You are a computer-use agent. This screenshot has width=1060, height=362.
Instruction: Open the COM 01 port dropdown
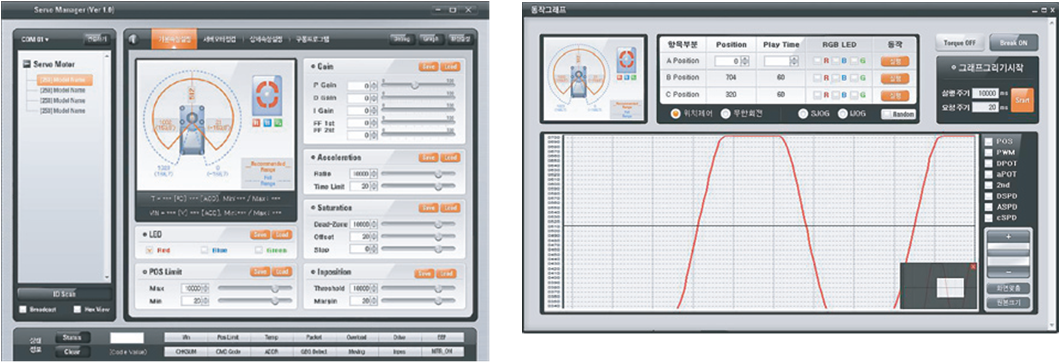pyautogui.click(x=35, y=40)
